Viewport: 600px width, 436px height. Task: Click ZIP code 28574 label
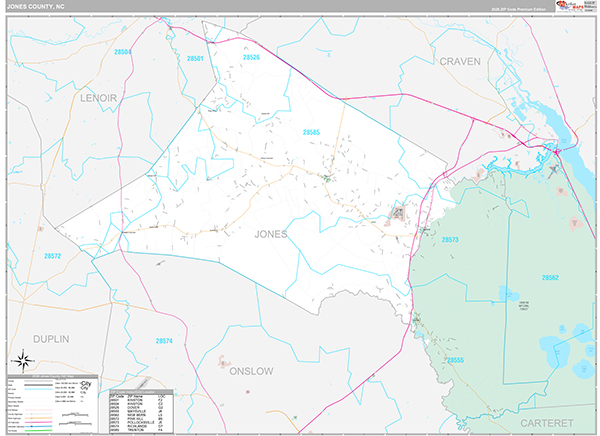pos(164,341)
